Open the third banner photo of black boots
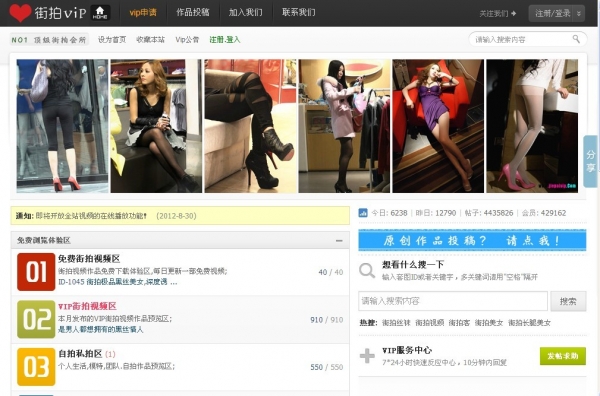This screenshot has height=396, width=600. [x=250, y=125]
